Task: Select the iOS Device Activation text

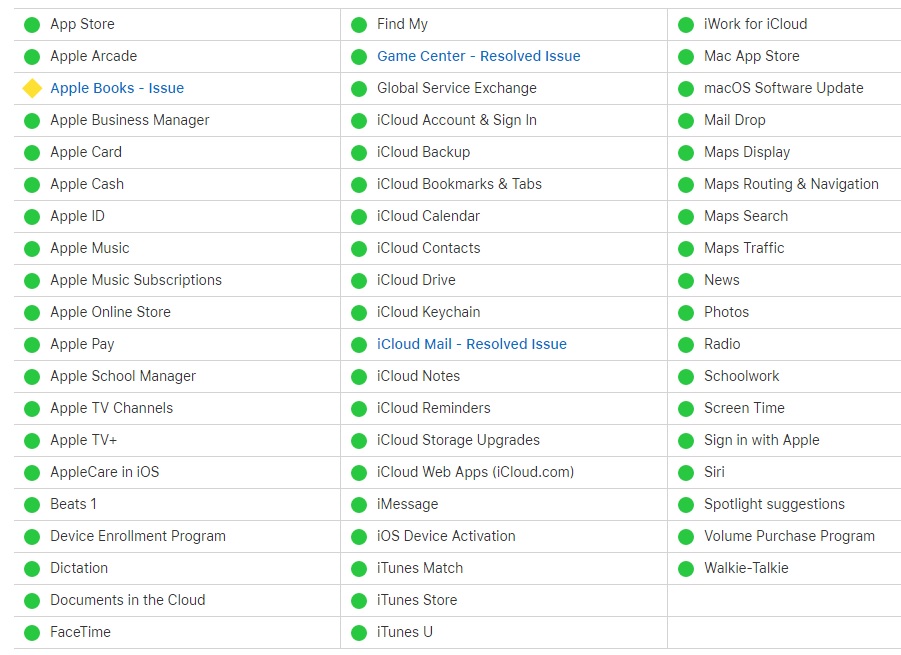Action: [446, 536]
